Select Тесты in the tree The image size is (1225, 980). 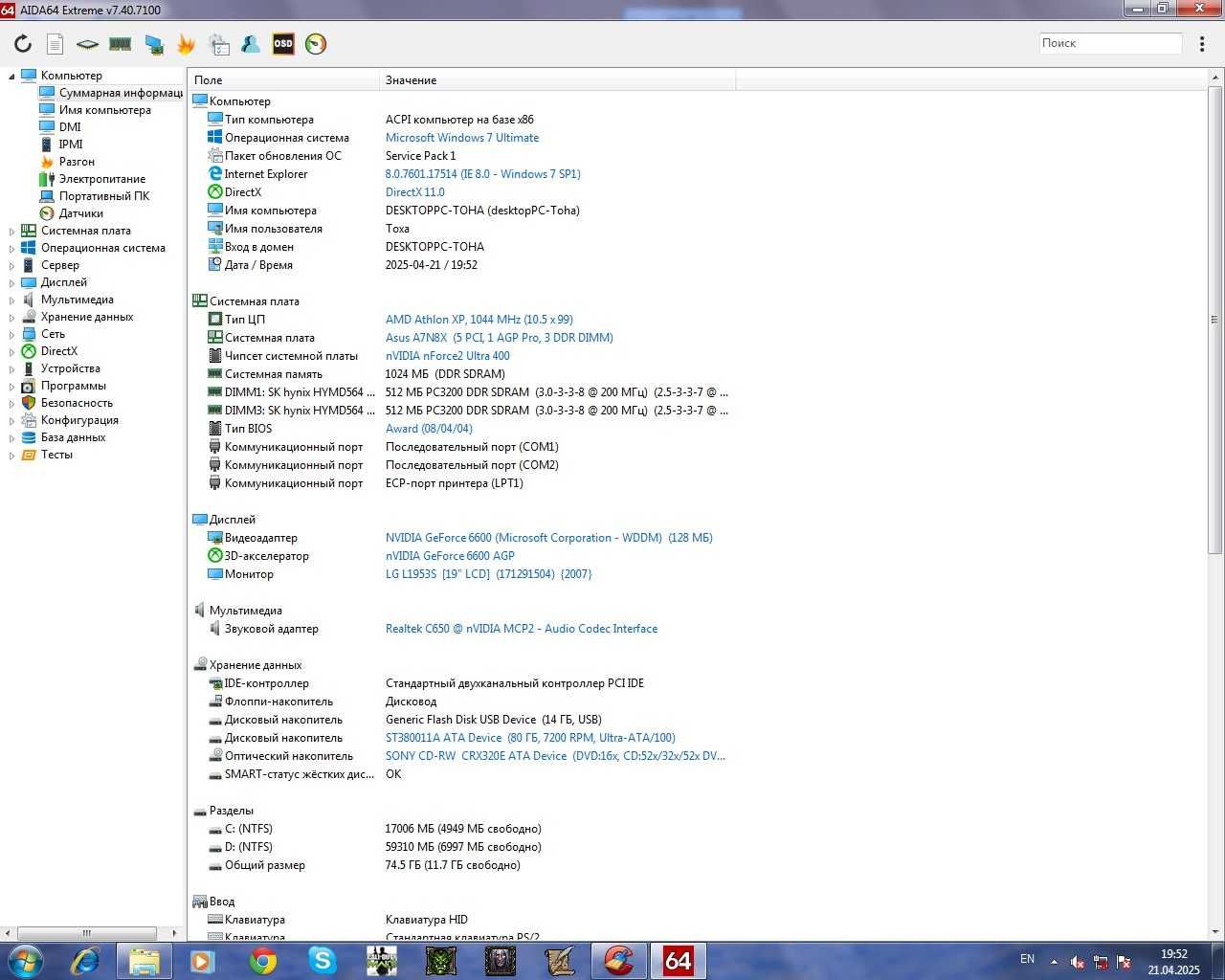[x=56, y=455]
